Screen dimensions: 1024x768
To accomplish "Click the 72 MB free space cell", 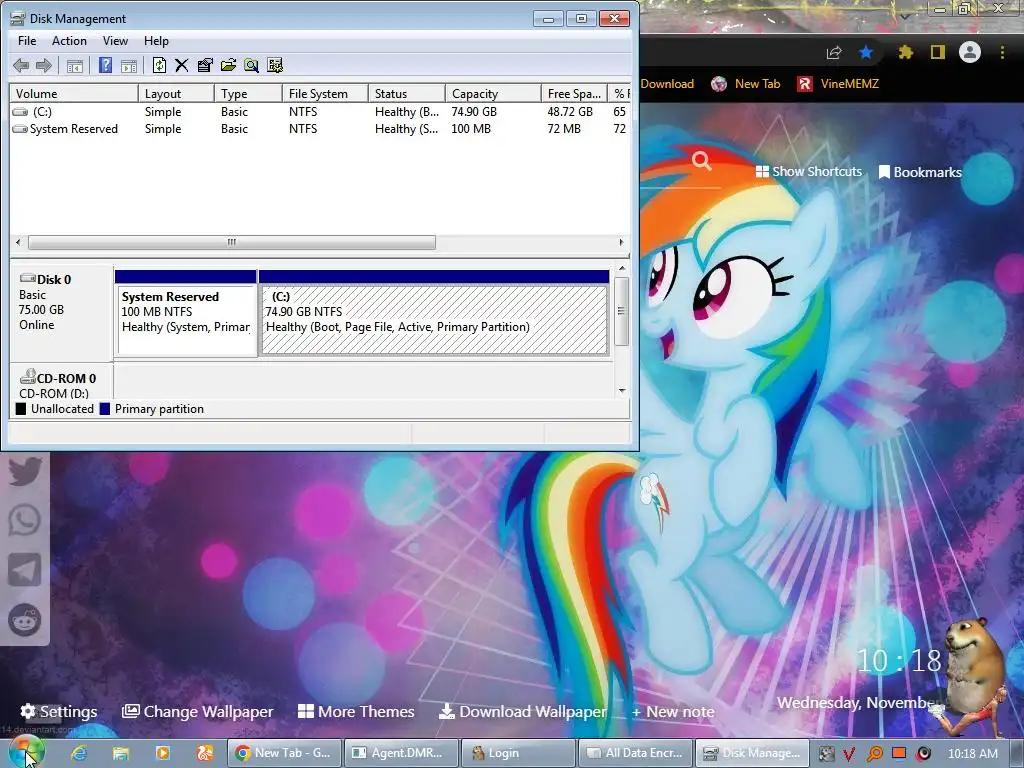I will [x=564, y=129].
